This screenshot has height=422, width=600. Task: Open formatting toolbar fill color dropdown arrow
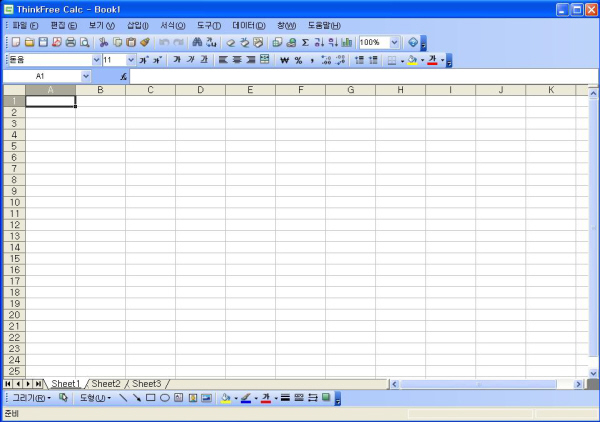pyautogui.click(x=422, y=60)
